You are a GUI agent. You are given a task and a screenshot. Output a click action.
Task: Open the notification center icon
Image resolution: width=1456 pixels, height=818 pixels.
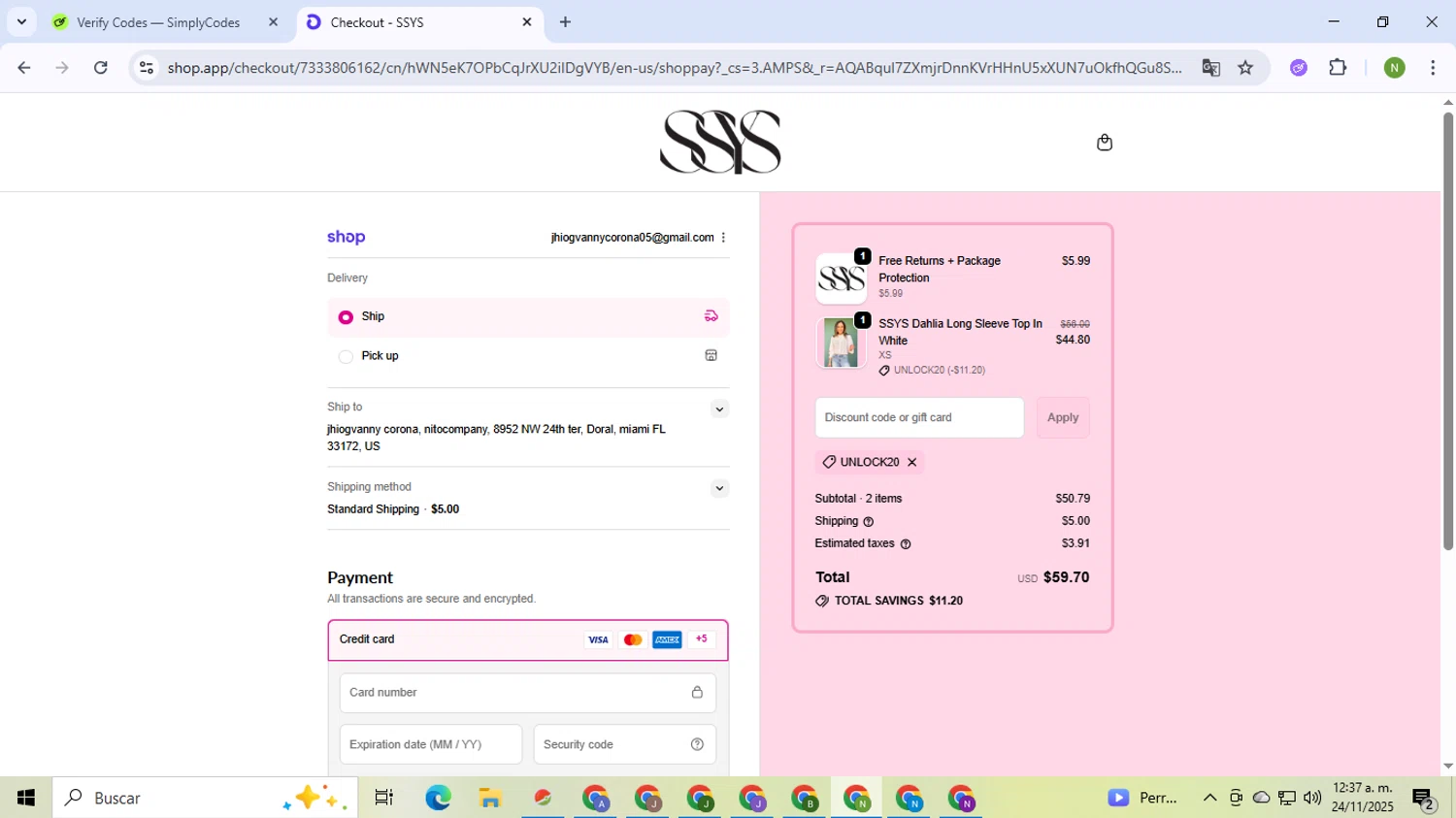1424,799
